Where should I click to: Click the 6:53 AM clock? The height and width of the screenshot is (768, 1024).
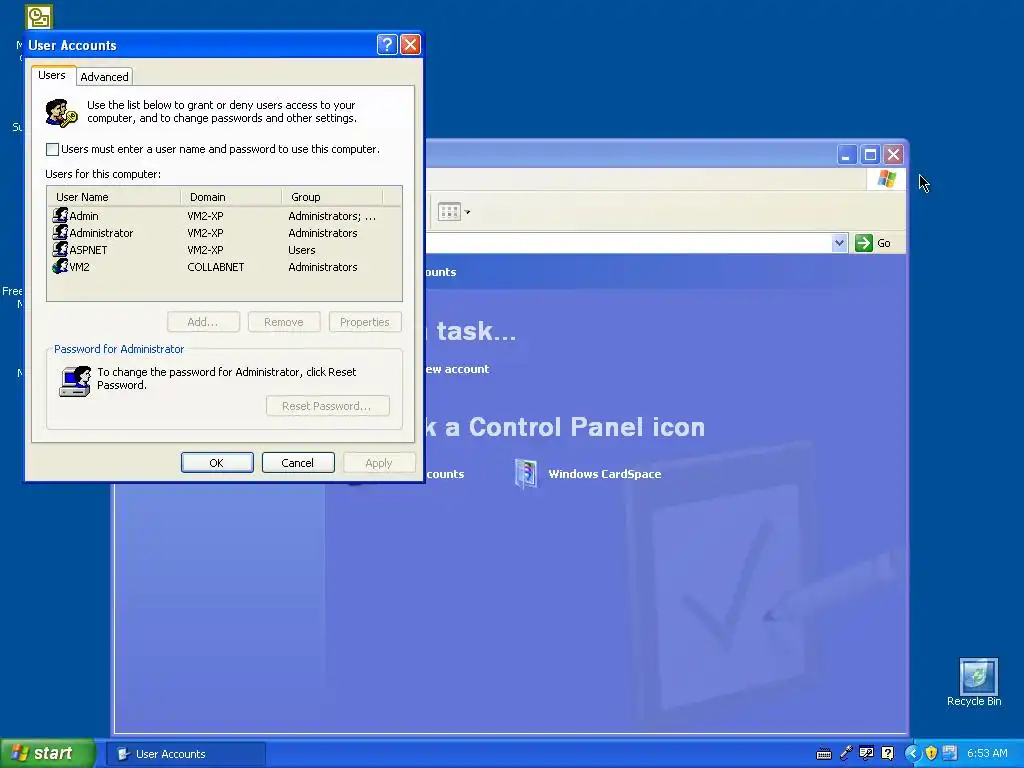click(987, 754)
